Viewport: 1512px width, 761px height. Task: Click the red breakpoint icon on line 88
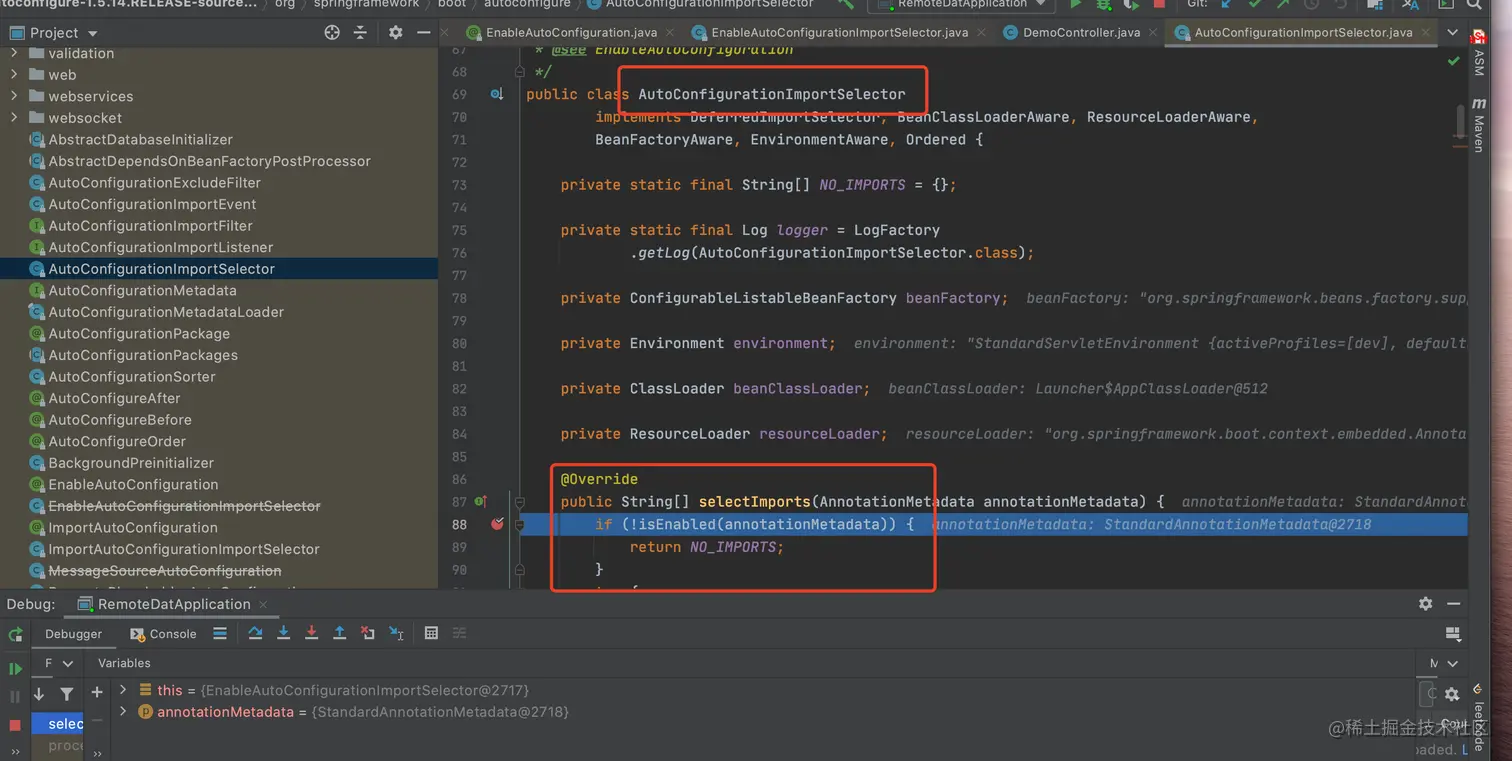tap(497, 524)
